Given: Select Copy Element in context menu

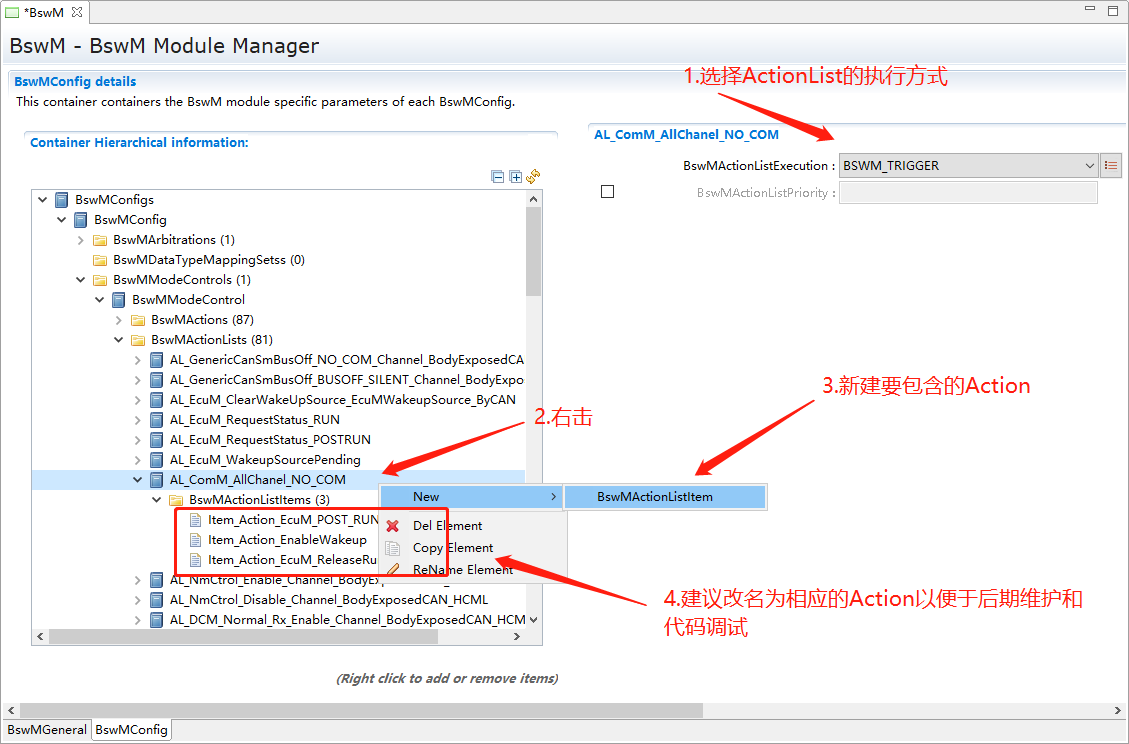Looking at the screenshot, I should coord(452,548).
